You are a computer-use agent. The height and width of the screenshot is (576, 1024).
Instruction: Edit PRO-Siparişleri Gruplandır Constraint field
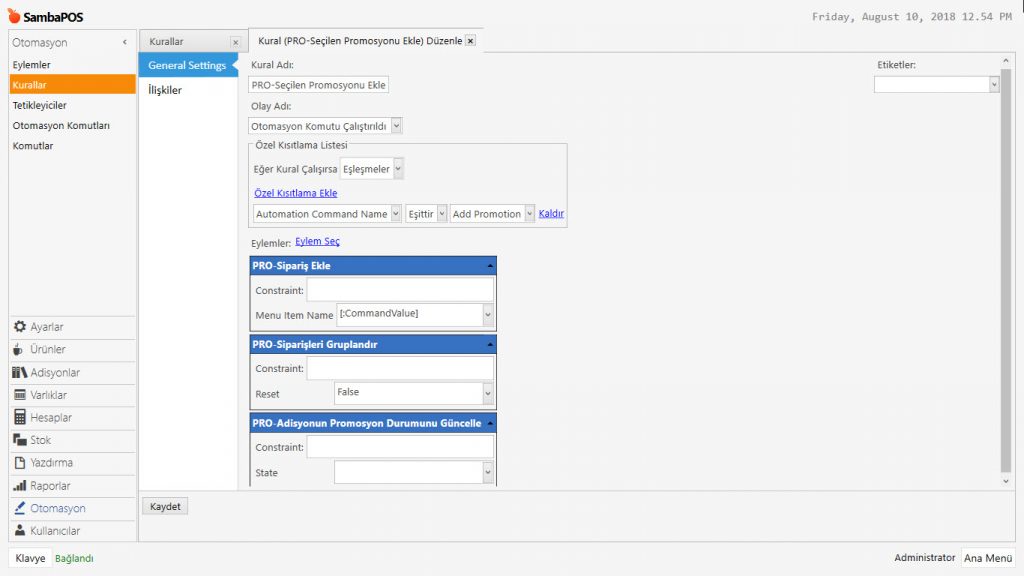(x=400, y=368)
